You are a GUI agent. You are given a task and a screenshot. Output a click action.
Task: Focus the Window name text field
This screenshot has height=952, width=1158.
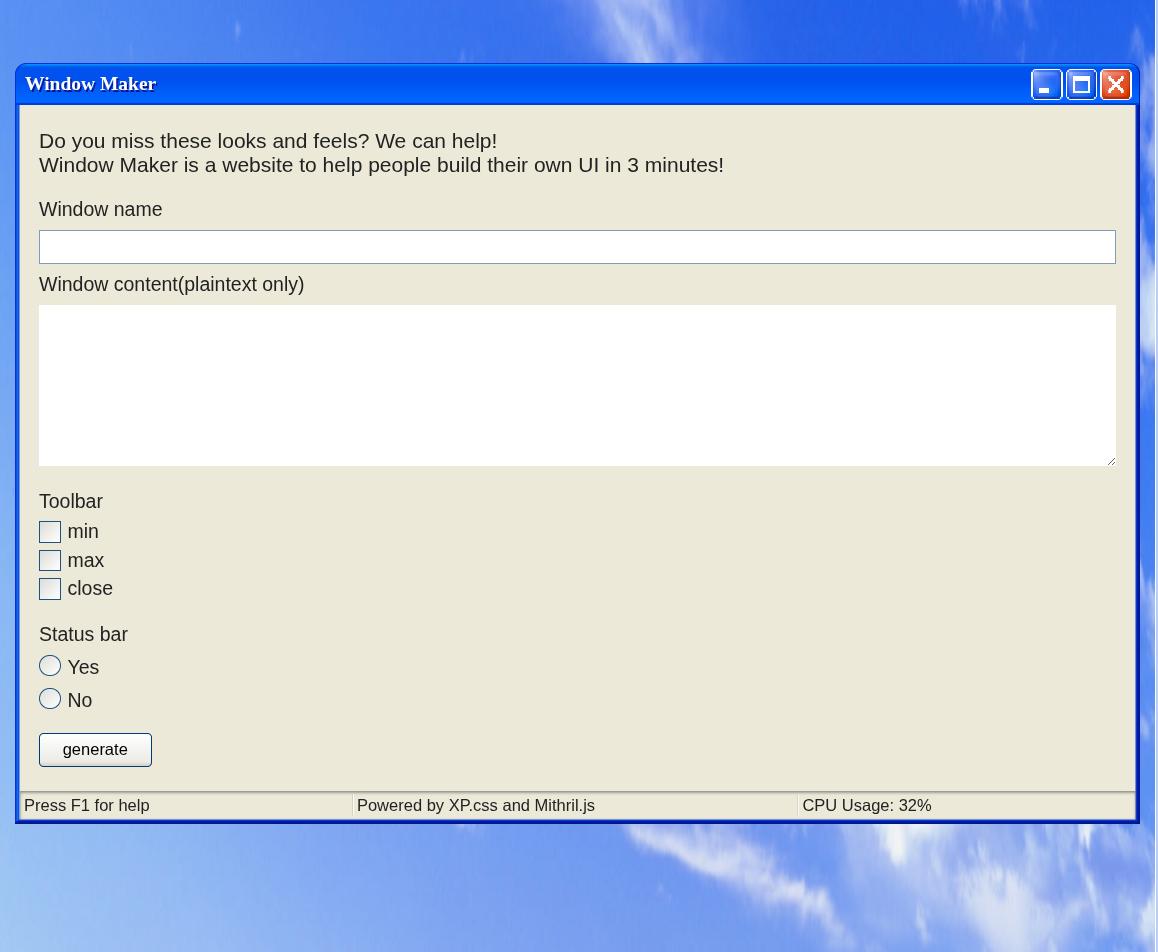coord(577,247)
